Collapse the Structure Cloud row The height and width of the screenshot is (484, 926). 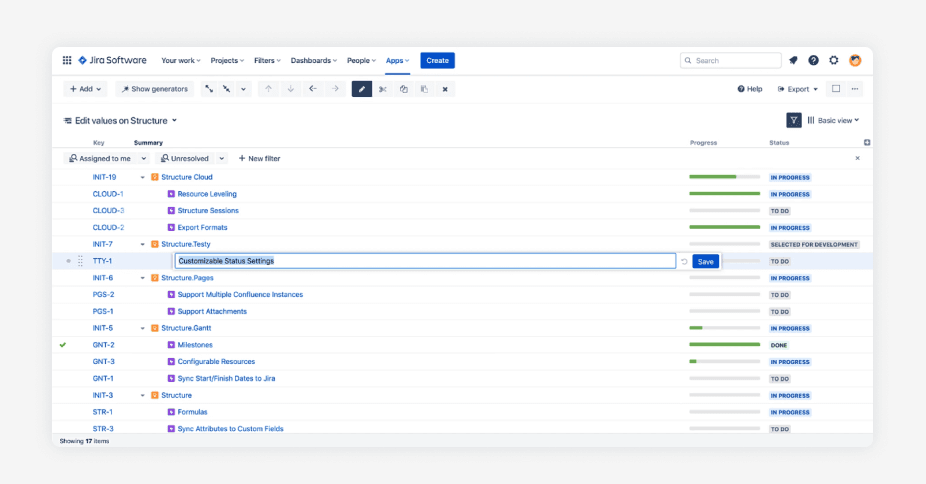[142, 177]
